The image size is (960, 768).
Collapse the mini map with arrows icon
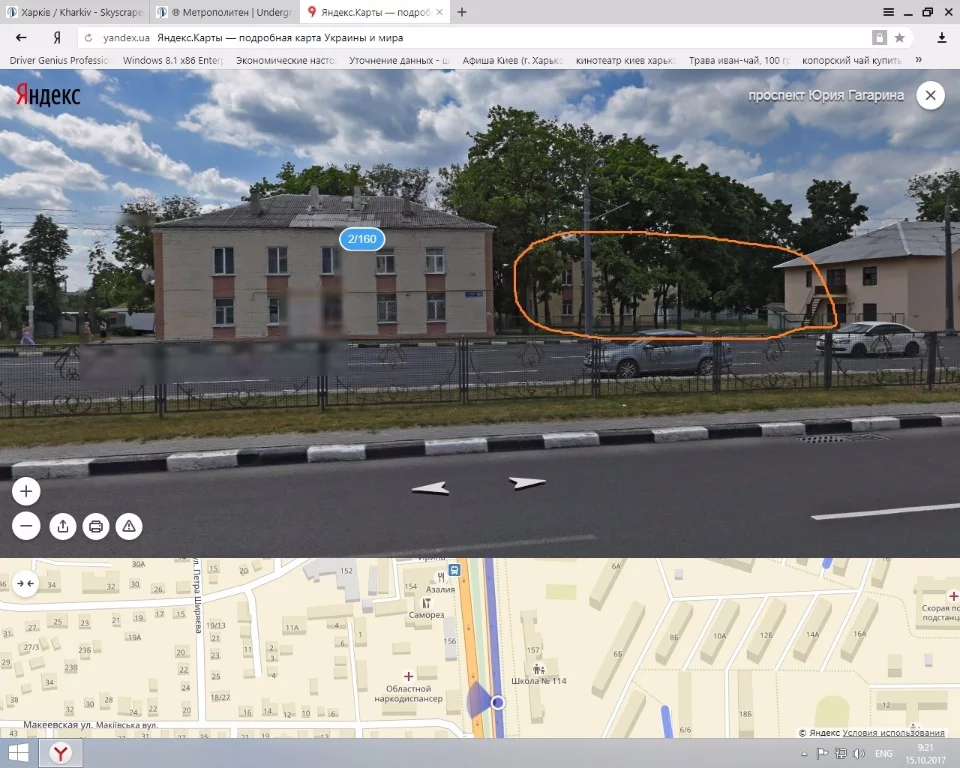[26, 584]
